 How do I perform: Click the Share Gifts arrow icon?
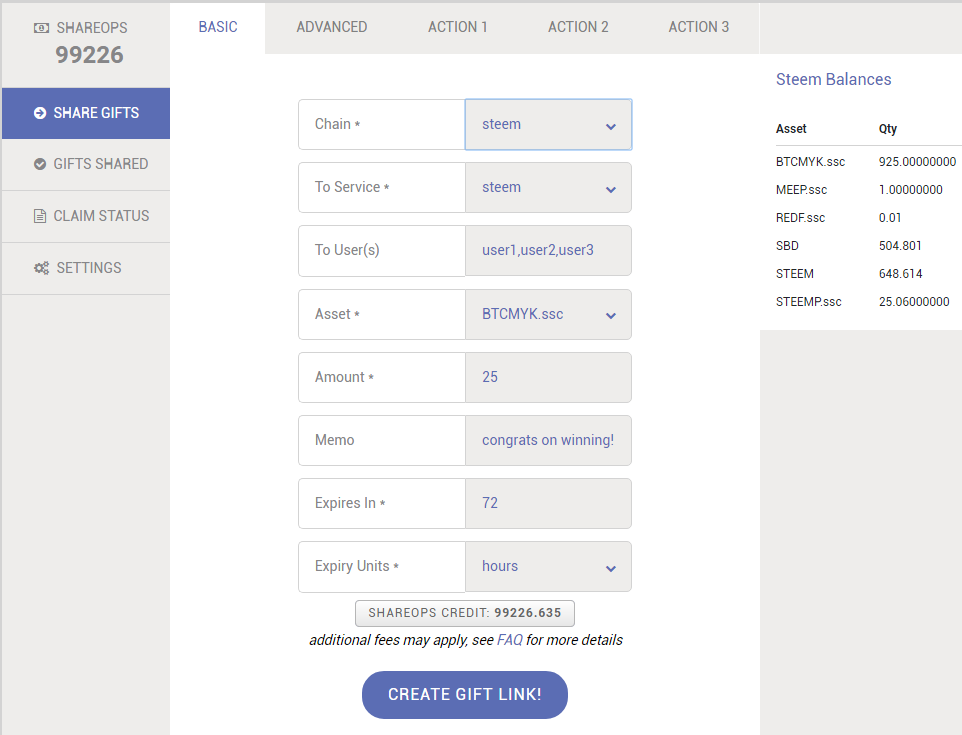pyautogui.click(x=40, y=113)
